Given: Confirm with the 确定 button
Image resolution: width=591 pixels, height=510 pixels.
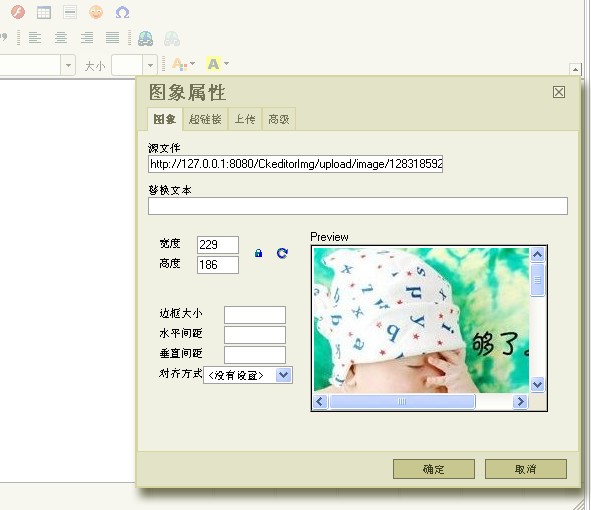Looking at the screenshot, I should (434, 469).
